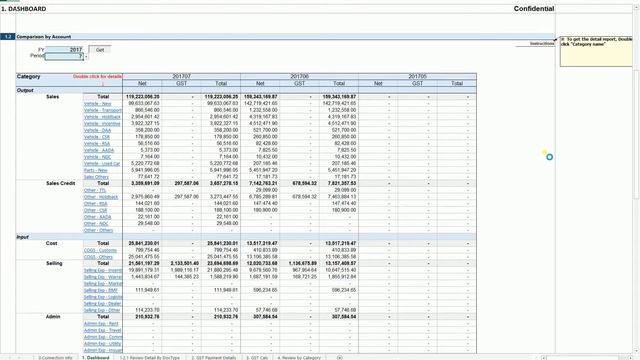Image resolution: width=640 pixels, height=360 pixels.
Task: Open the Other - RSA link
Action: click(x=96, y=204)
